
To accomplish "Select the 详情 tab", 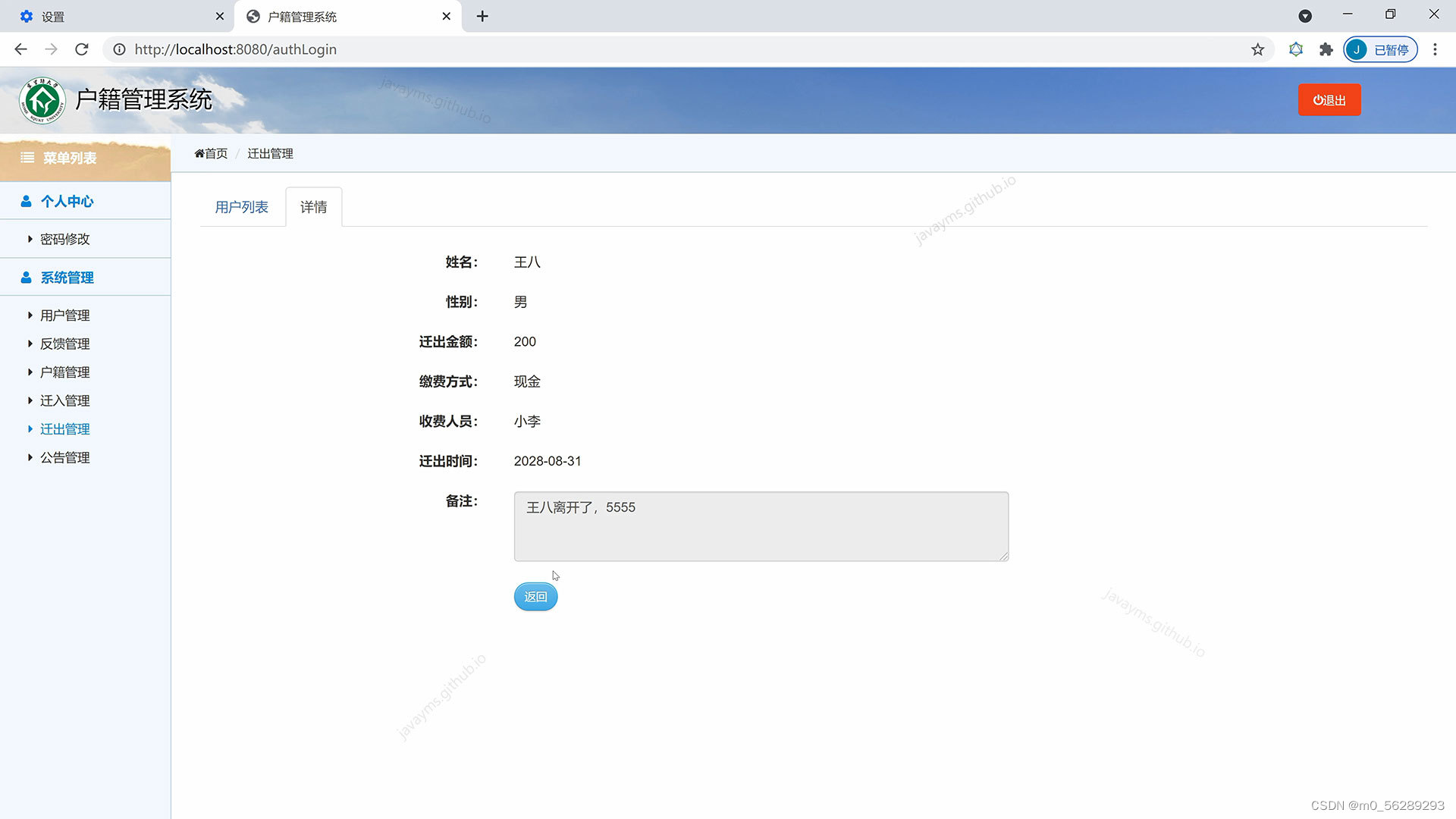I will (313, 207).
